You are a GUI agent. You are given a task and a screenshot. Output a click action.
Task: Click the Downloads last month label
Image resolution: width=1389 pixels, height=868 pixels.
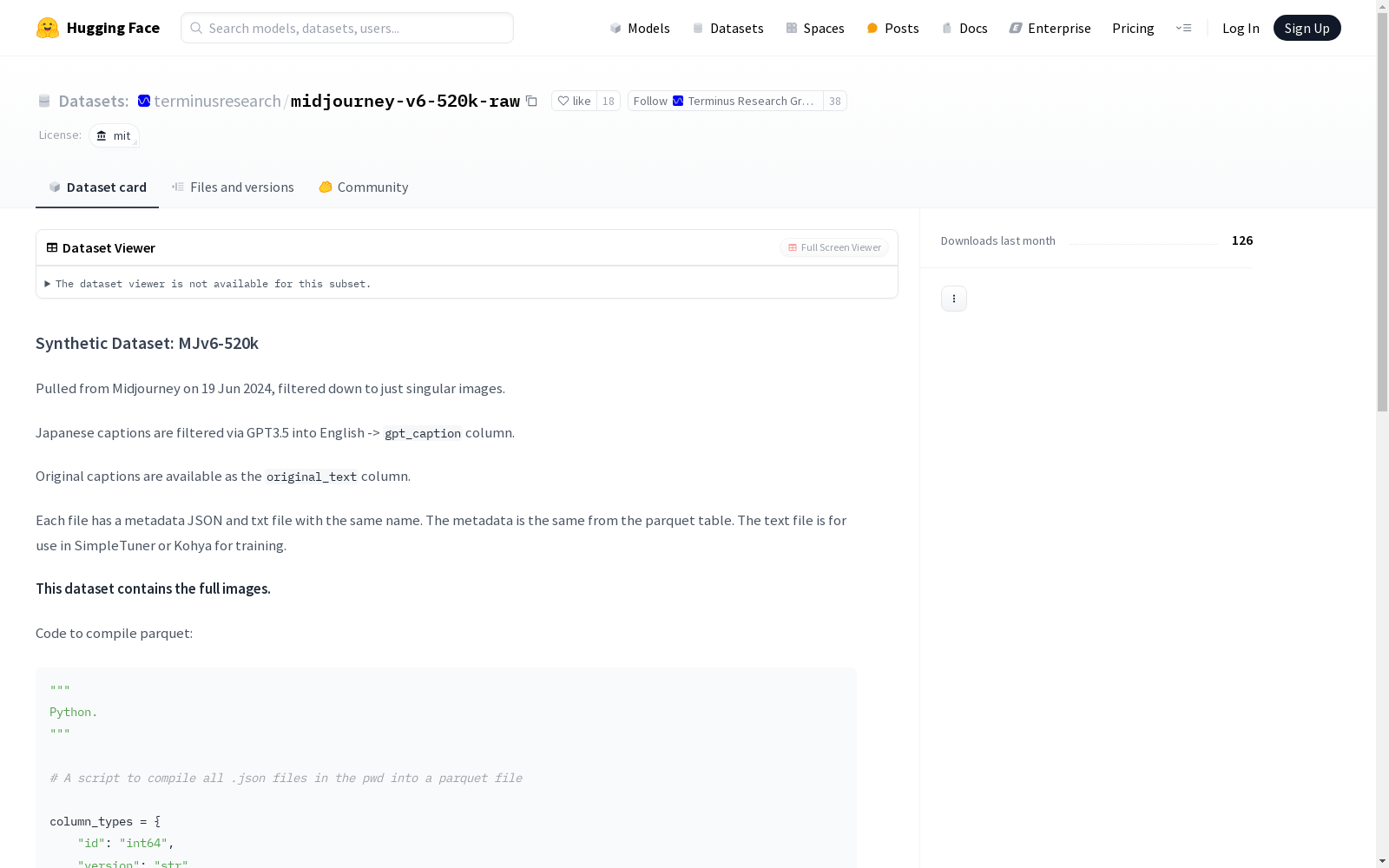point(998,240)
